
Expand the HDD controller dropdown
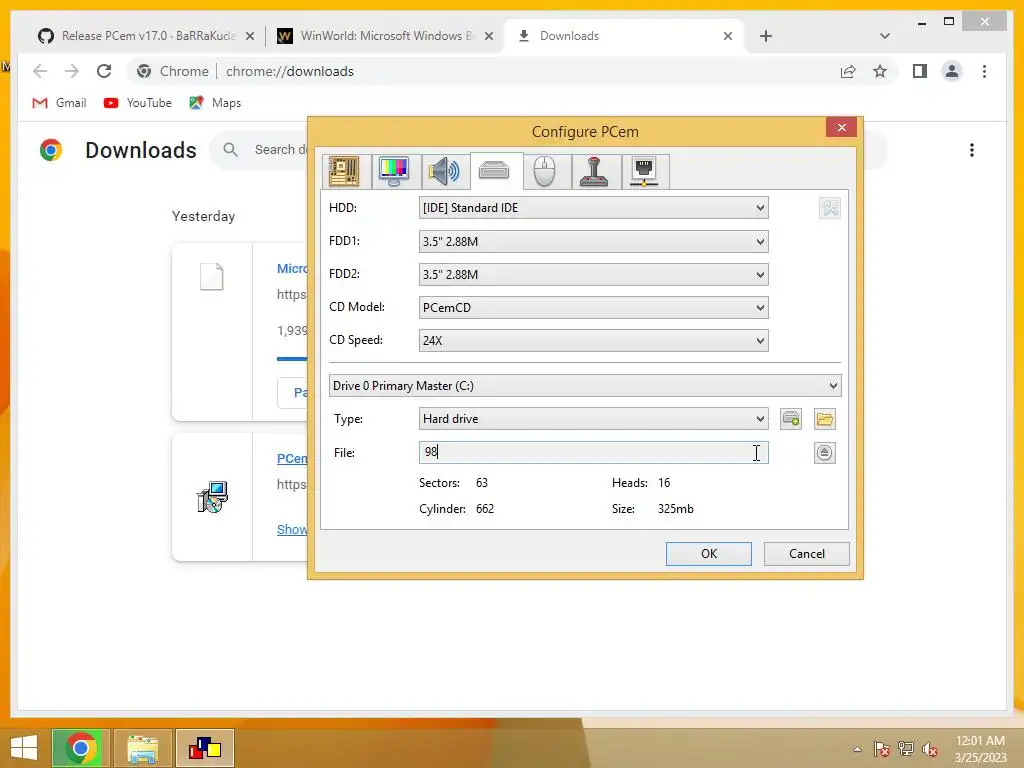[593, 208]
